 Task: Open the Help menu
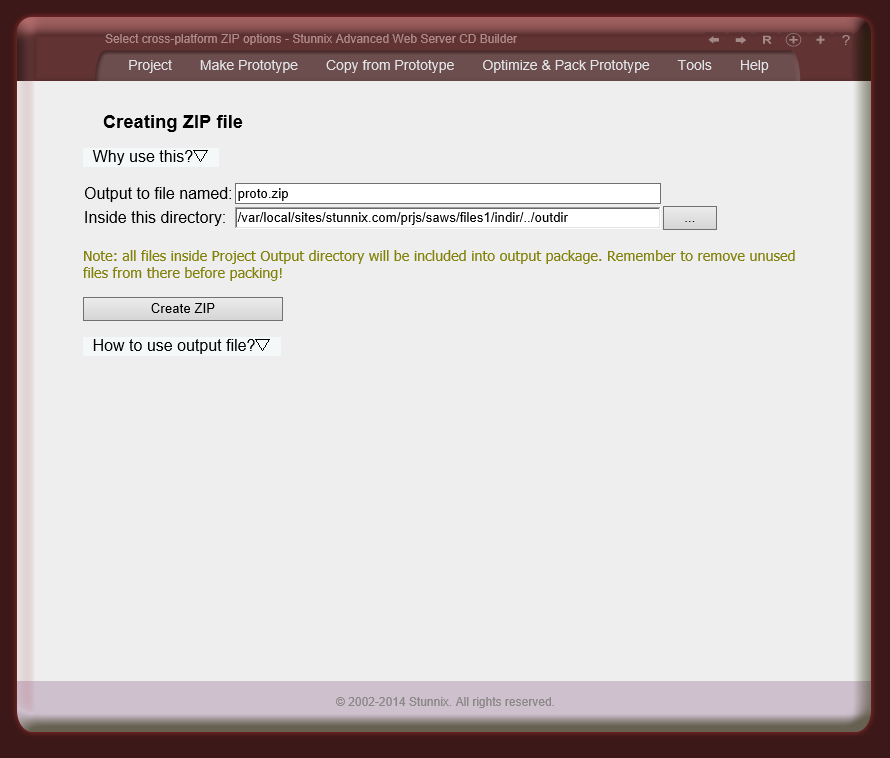[754, 65]
